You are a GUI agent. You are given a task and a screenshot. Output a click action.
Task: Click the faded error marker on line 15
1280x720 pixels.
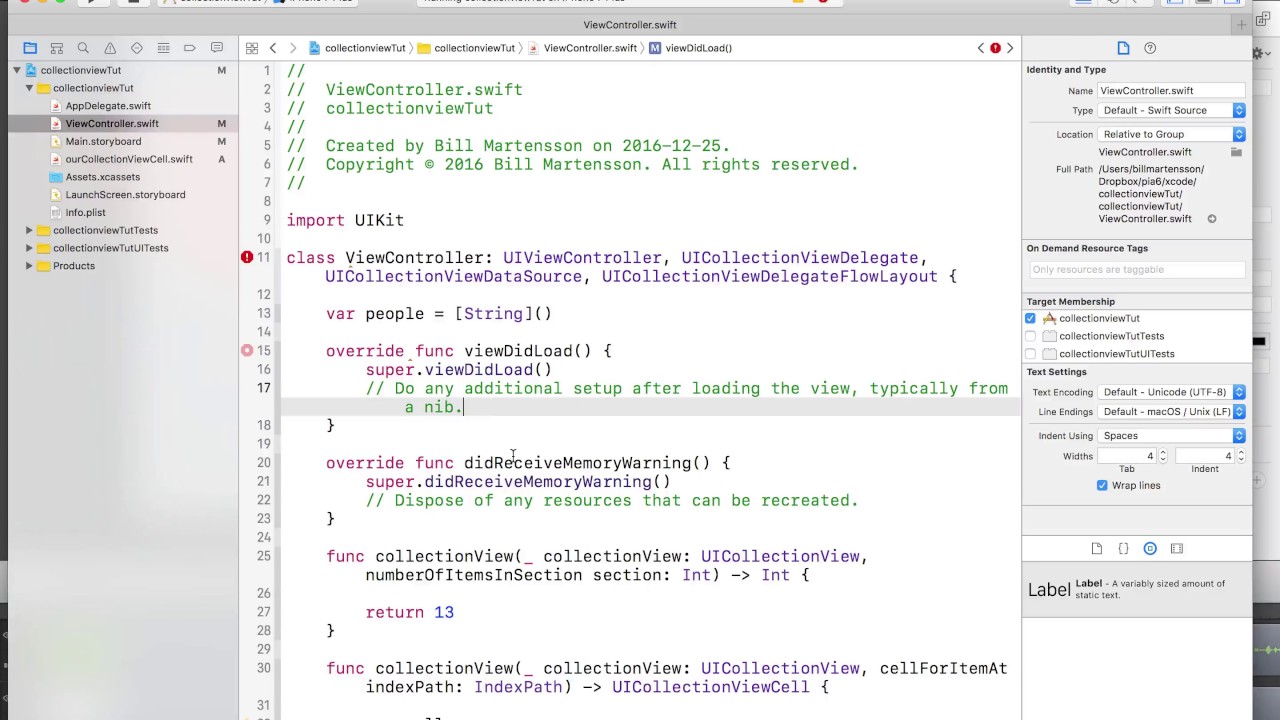click(247, 351)
